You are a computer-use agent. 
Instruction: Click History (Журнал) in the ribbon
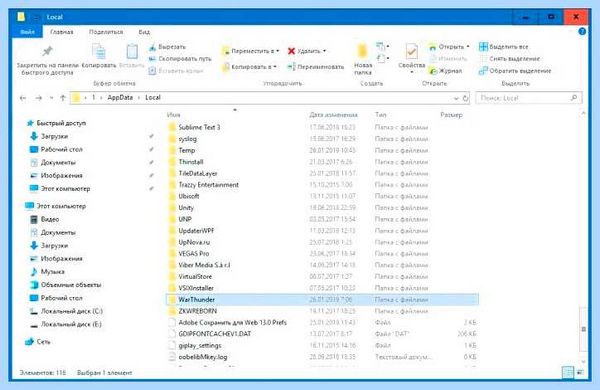click(x=445, y=71)
